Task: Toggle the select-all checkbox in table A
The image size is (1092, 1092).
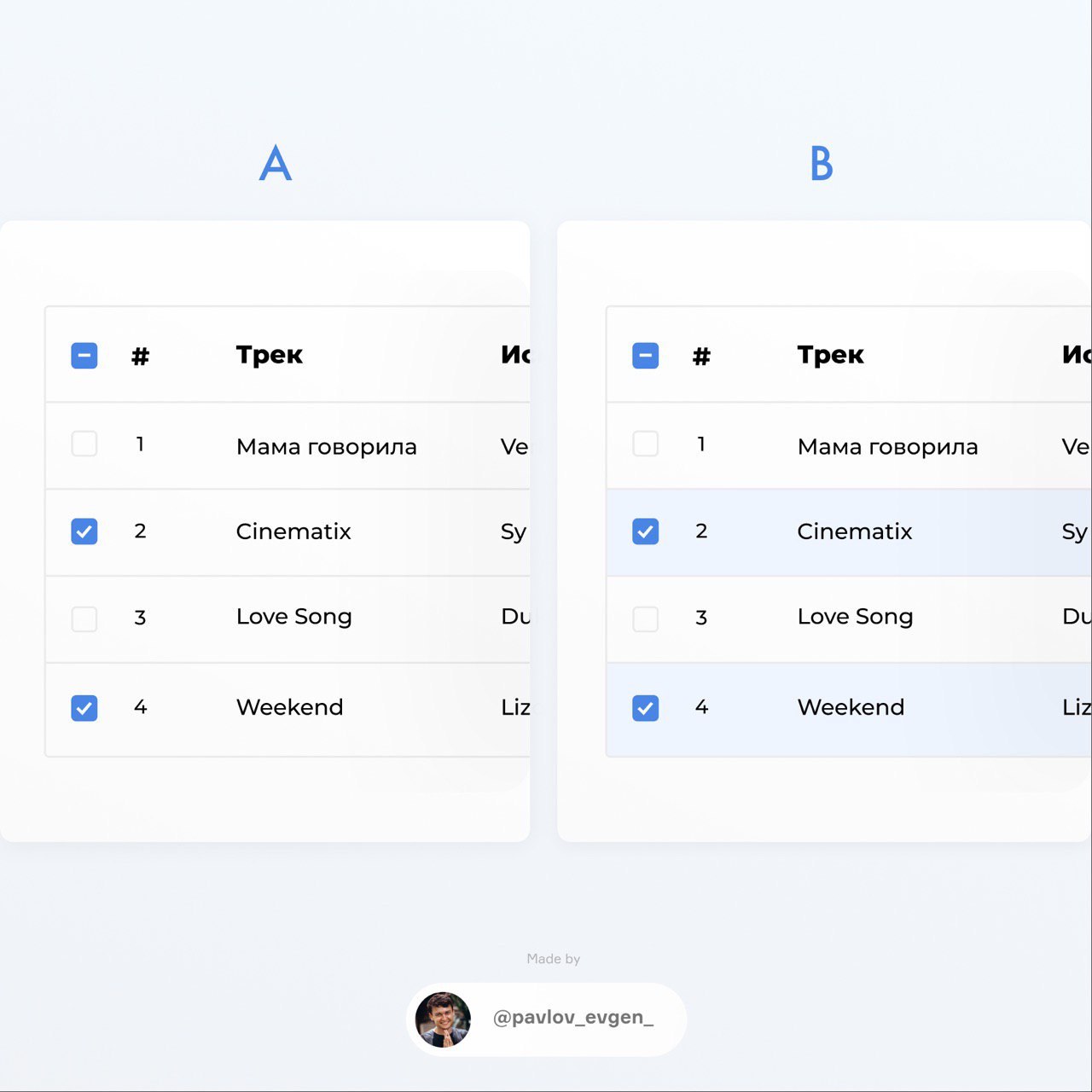Action: click(x=84, y=356)
